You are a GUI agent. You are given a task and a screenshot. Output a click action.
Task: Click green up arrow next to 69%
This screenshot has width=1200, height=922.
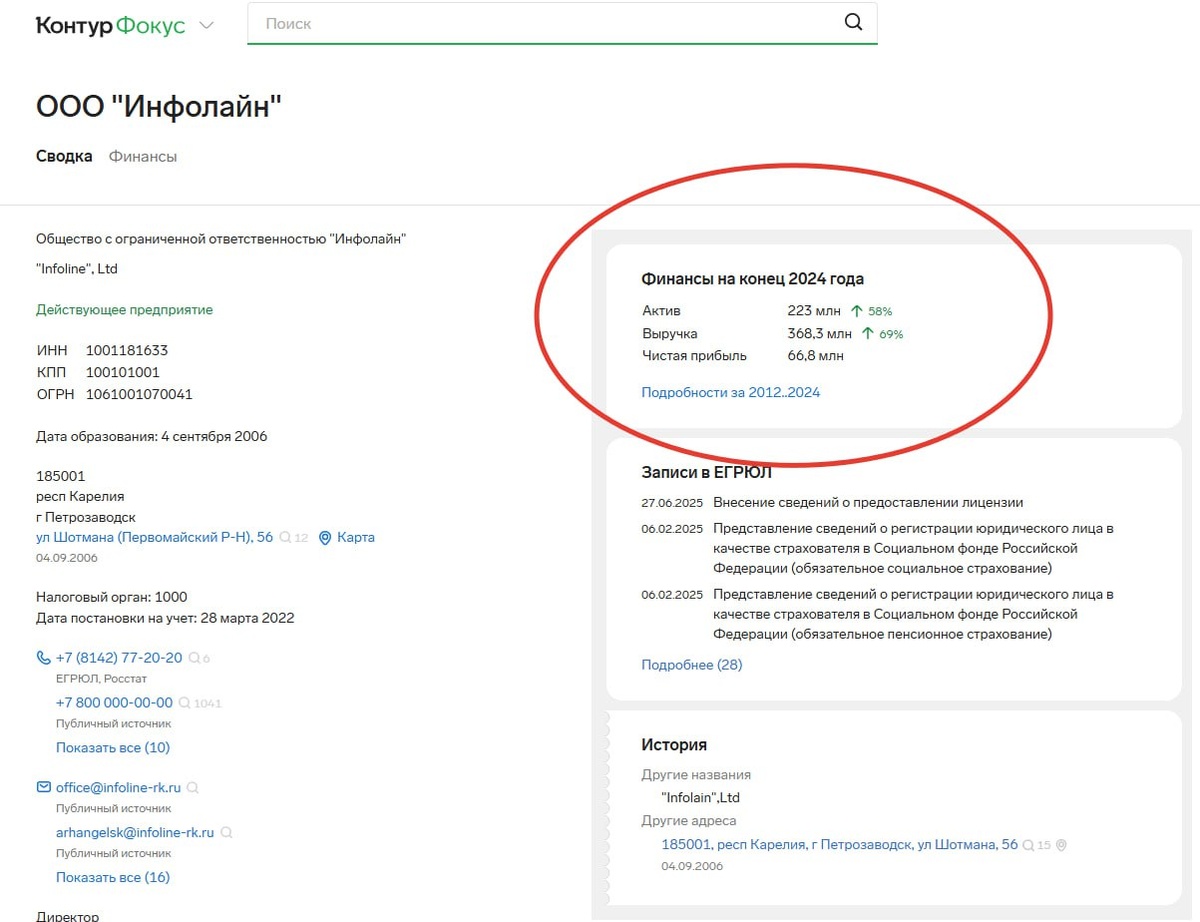pos(867,333)
